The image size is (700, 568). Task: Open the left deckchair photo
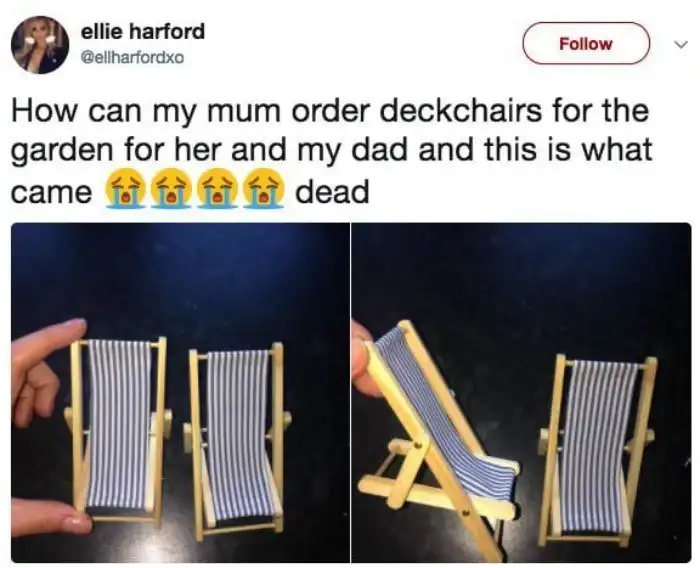(180, 393)
